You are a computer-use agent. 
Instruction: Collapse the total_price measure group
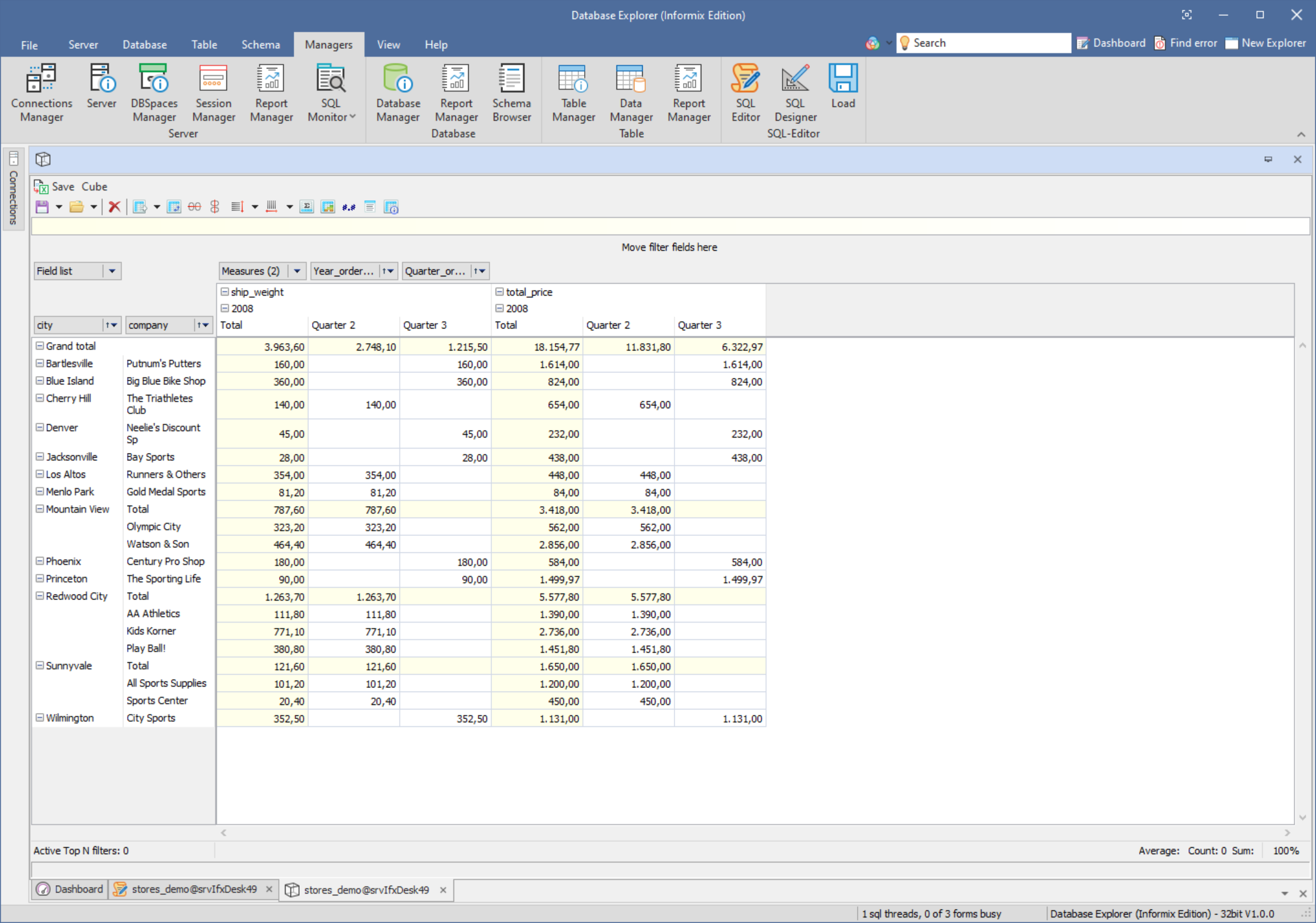(499, 292)
